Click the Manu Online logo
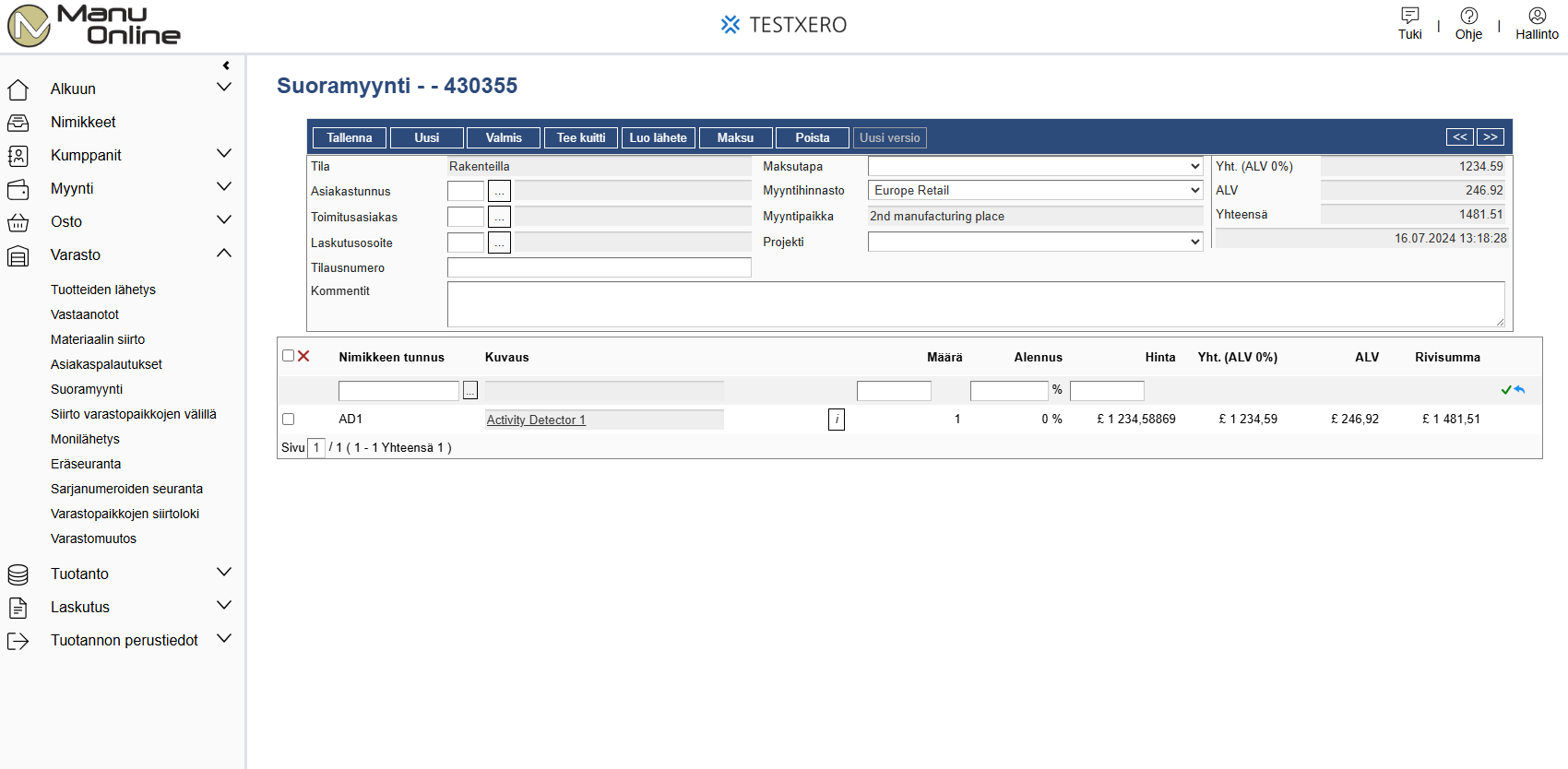 [x=94, y=25]
